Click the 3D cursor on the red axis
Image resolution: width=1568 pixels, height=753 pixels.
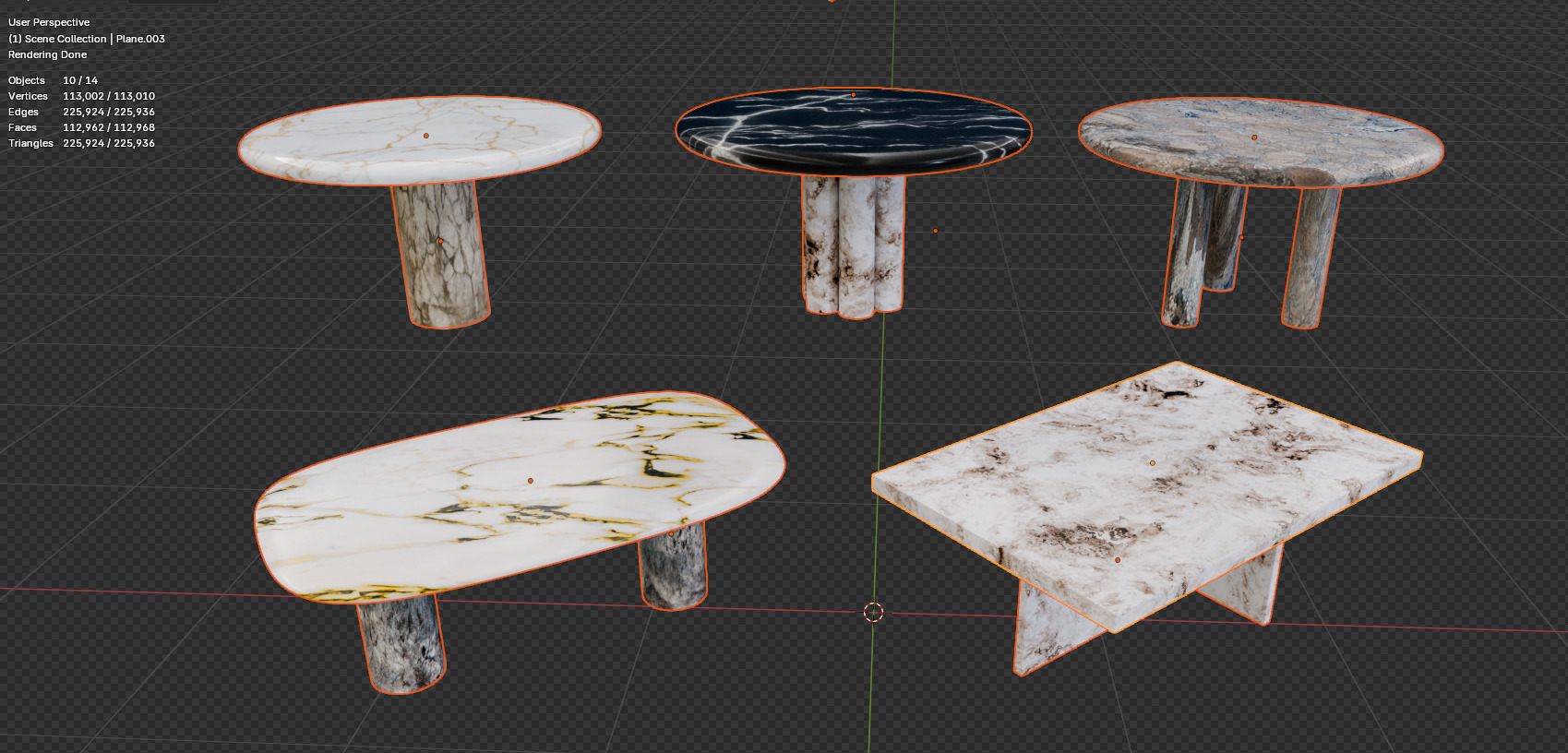click(x=873, y=612)
